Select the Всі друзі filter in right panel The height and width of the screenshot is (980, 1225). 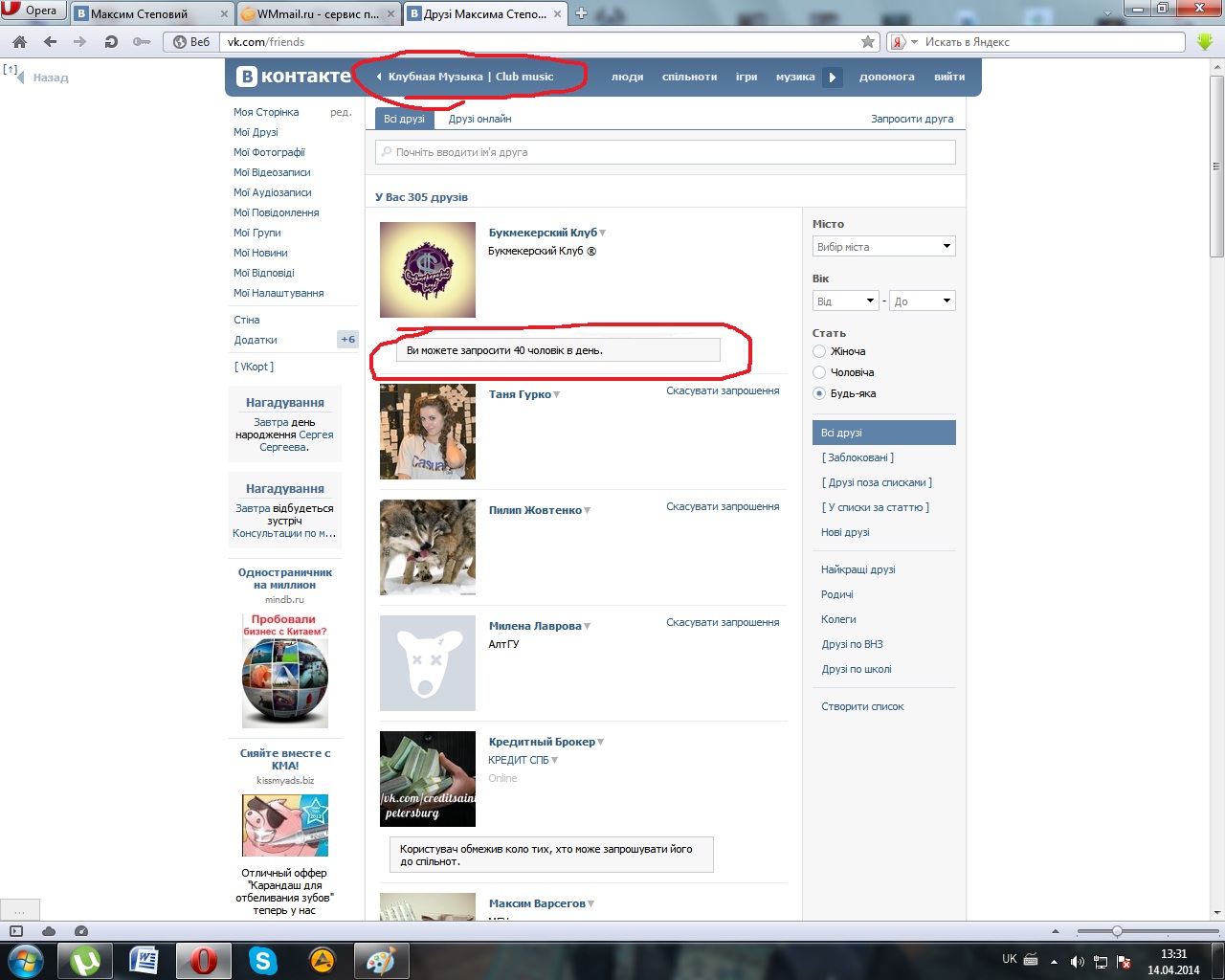pyautogui.click(x=884, y=433)
